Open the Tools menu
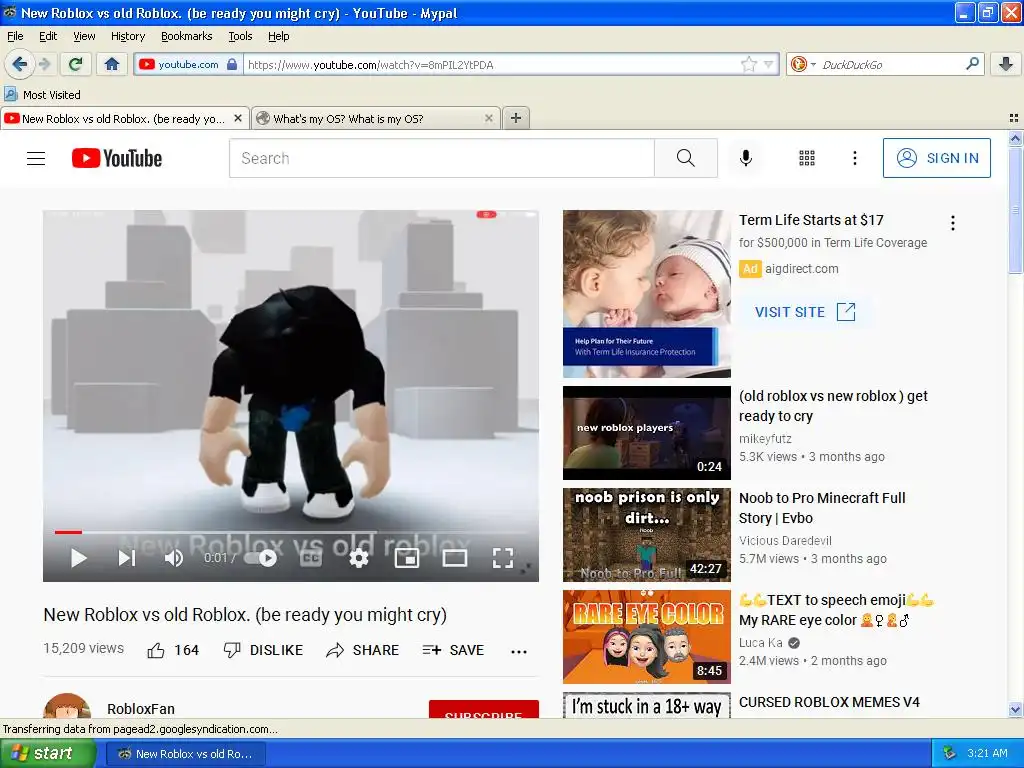 (240, 36)
